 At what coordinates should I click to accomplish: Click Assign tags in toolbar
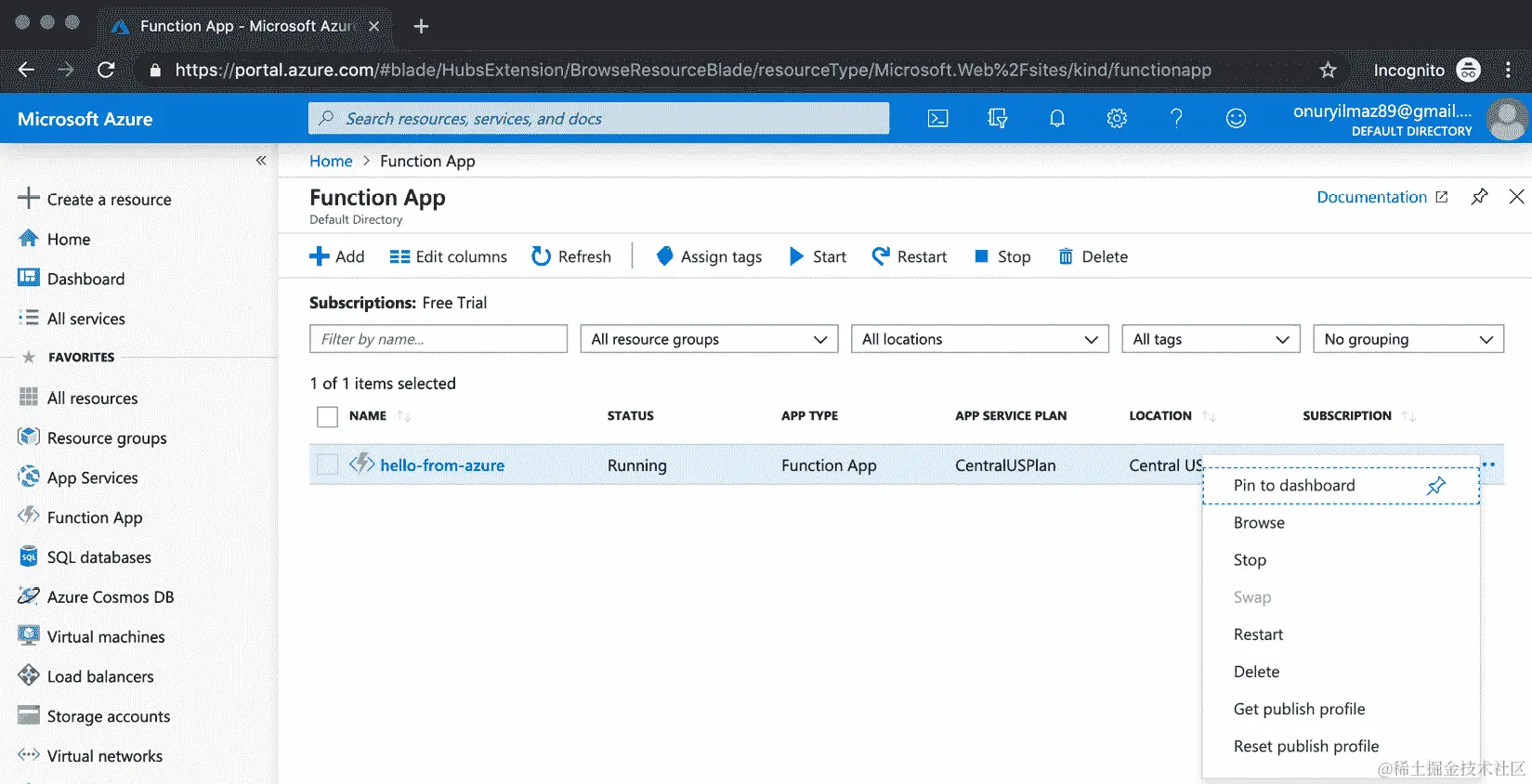coord(708,256)
